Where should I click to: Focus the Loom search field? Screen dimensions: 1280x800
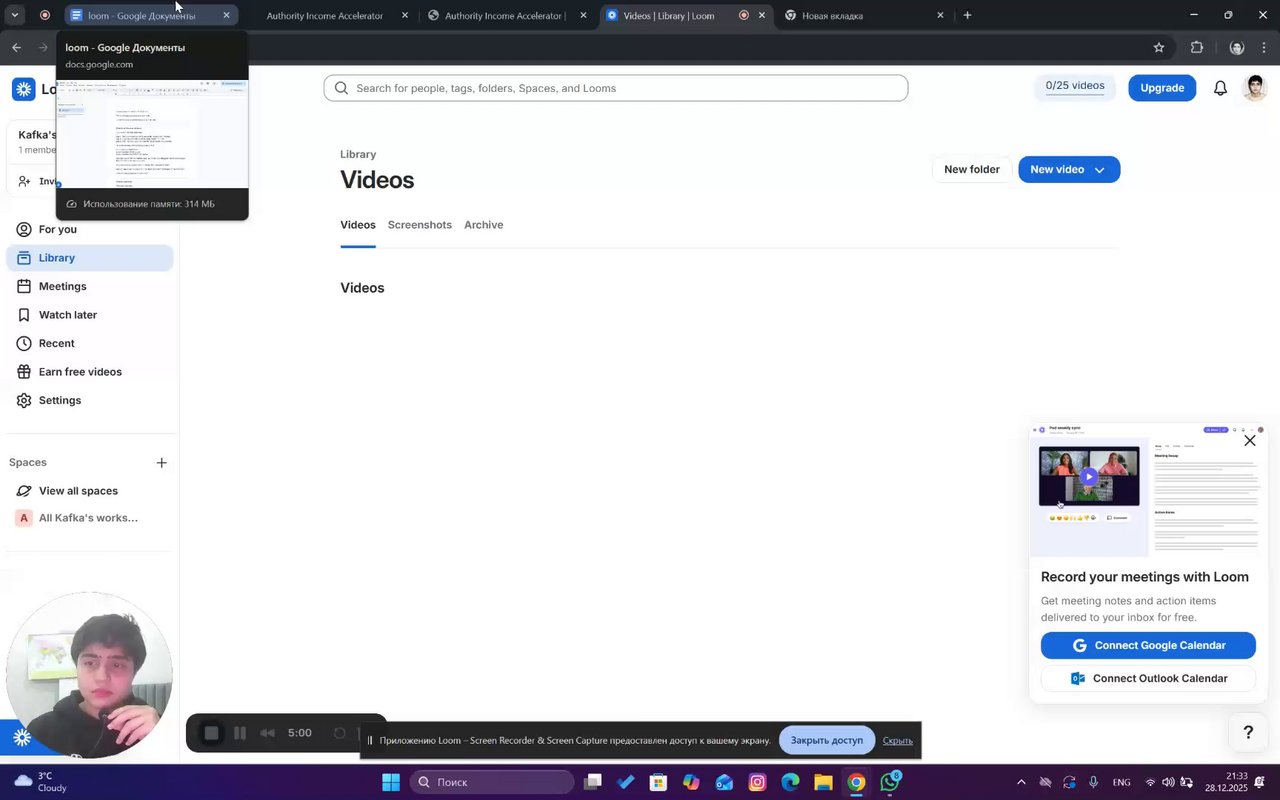(616, 88)
